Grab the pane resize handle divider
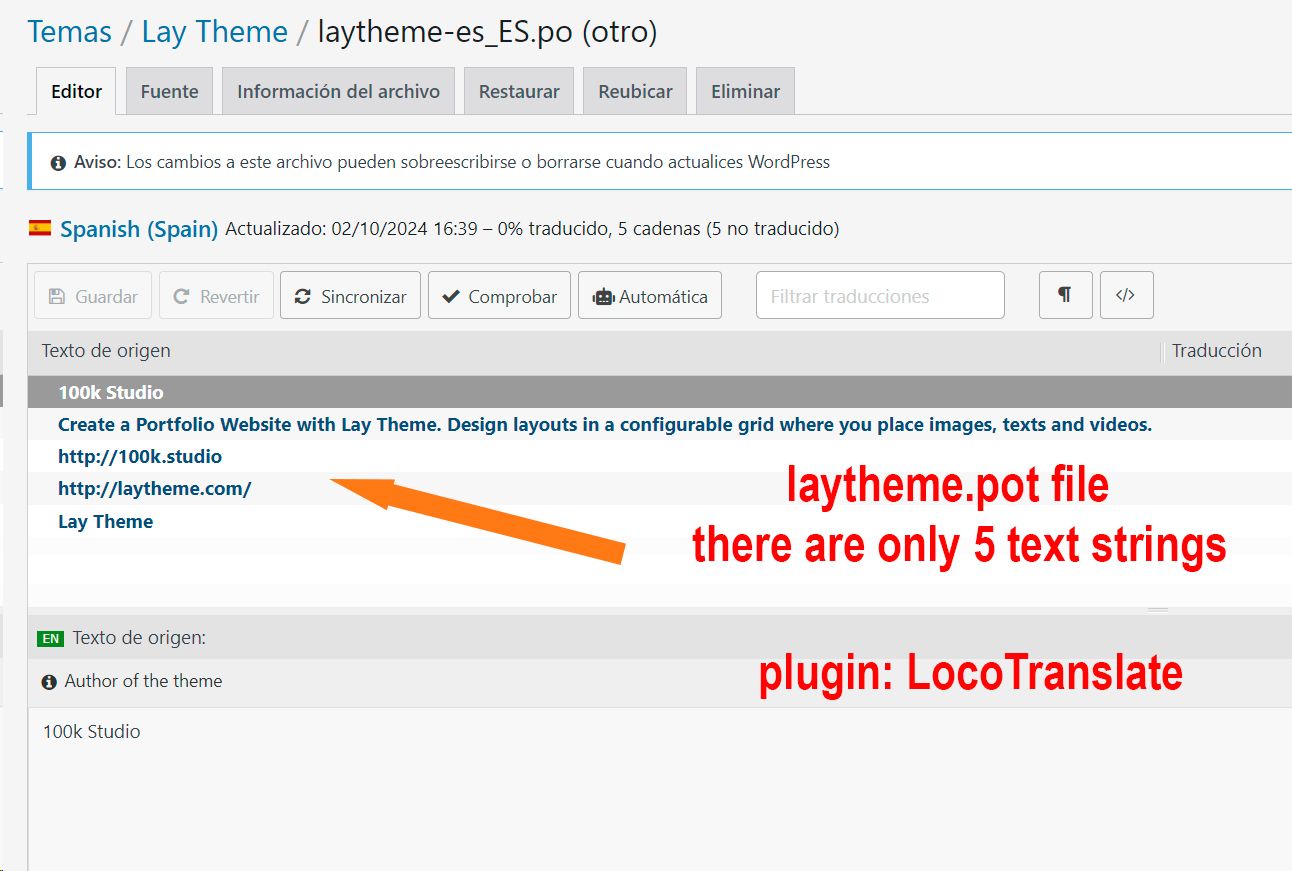Viewport: 1292px width, 871px height. click(1157, 610)
